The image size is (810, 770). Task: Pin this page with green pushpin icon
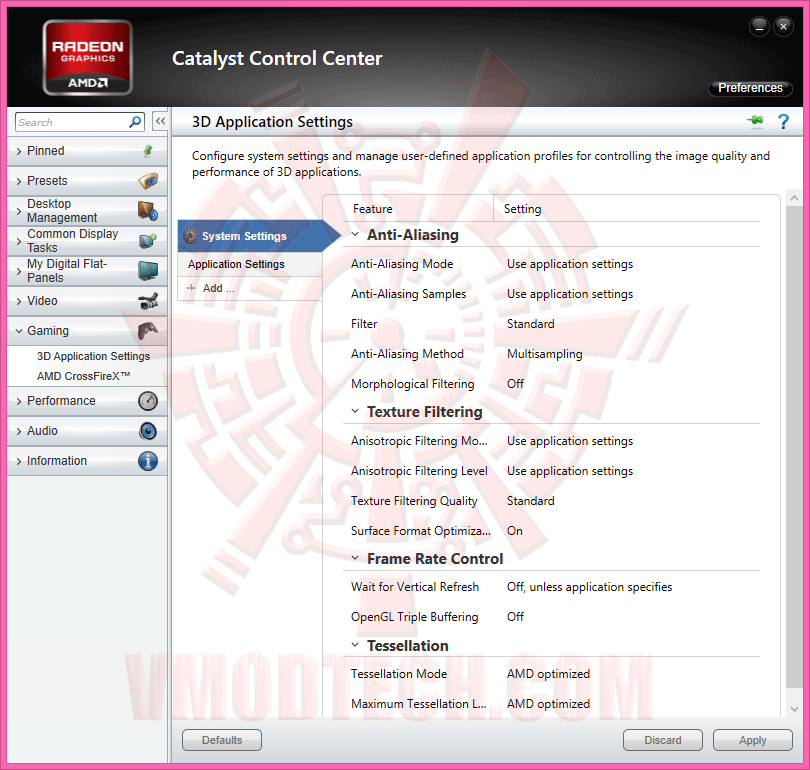755,121
